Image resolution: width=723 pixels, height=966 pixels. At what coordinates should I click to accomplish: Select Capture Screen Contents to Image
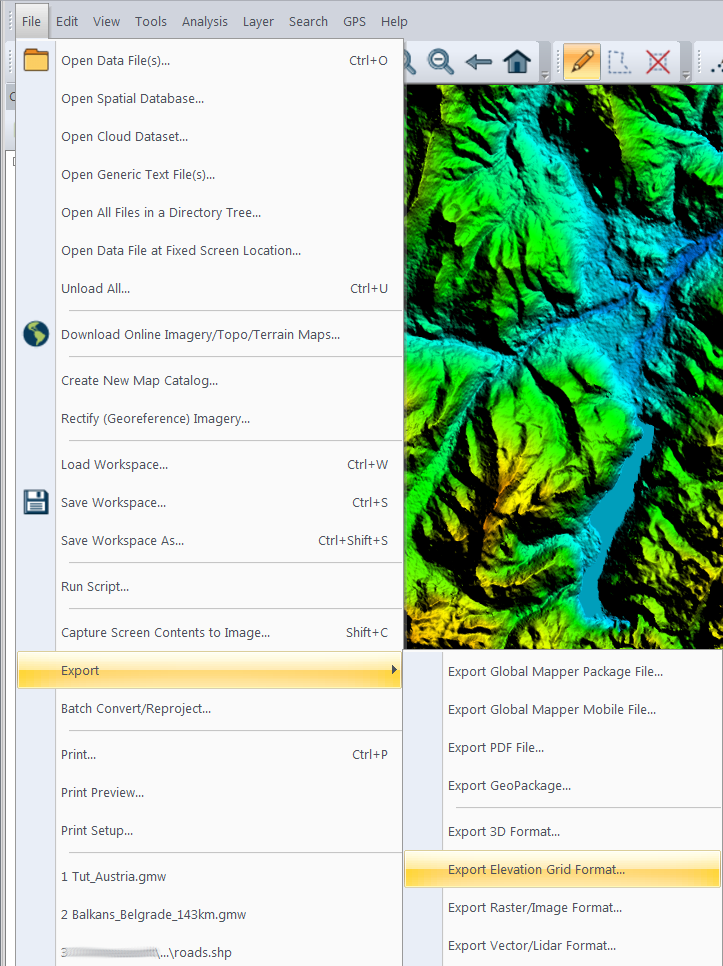pyautogui.click(x=165, y=632)
